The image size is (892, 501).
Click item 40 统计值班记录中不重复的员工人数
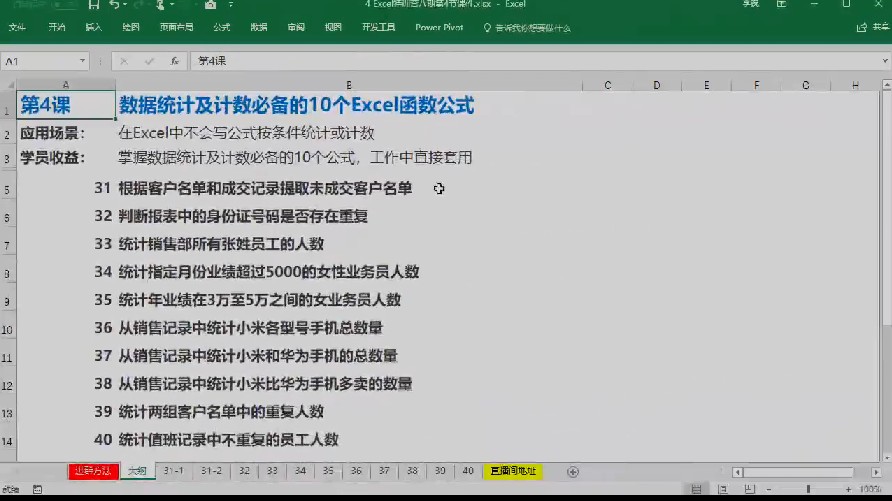(x=228, y=440)
